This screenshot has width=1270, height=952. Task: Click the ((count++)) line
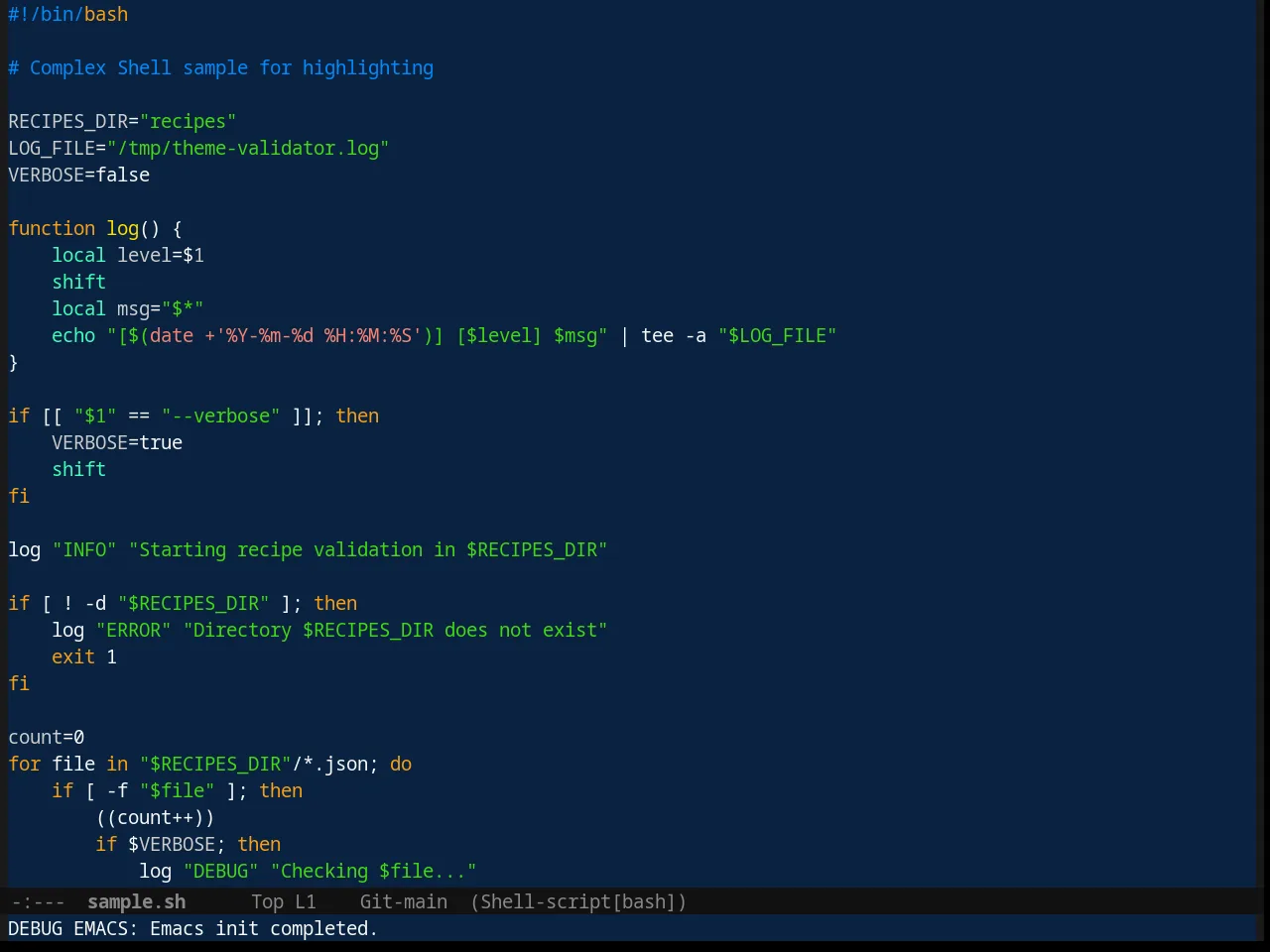(155, 817)
